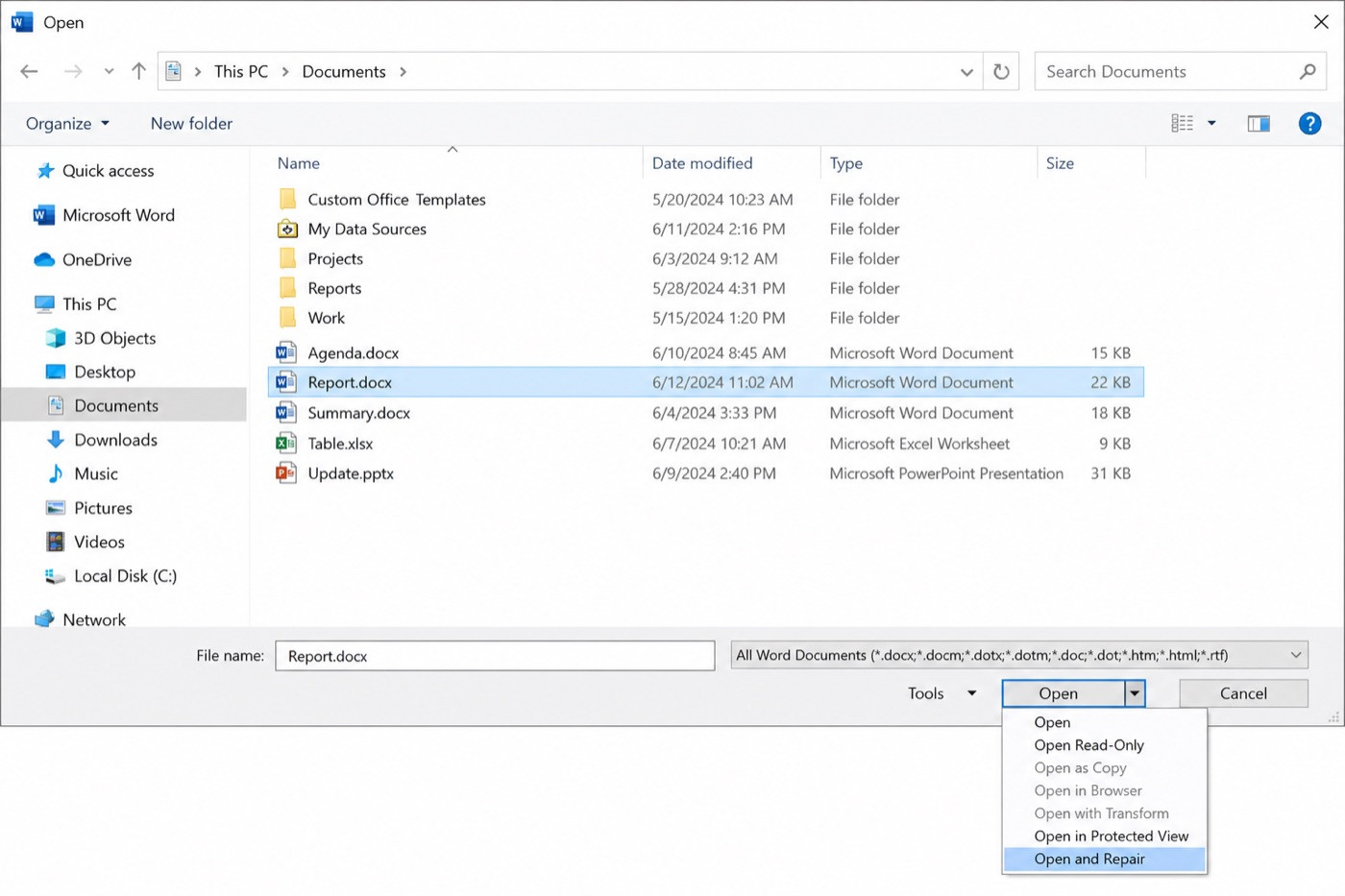The height and width of the screenshot is (896, 1345).
Task: Sort by Date modified column
Action: (x=702, y=163)
